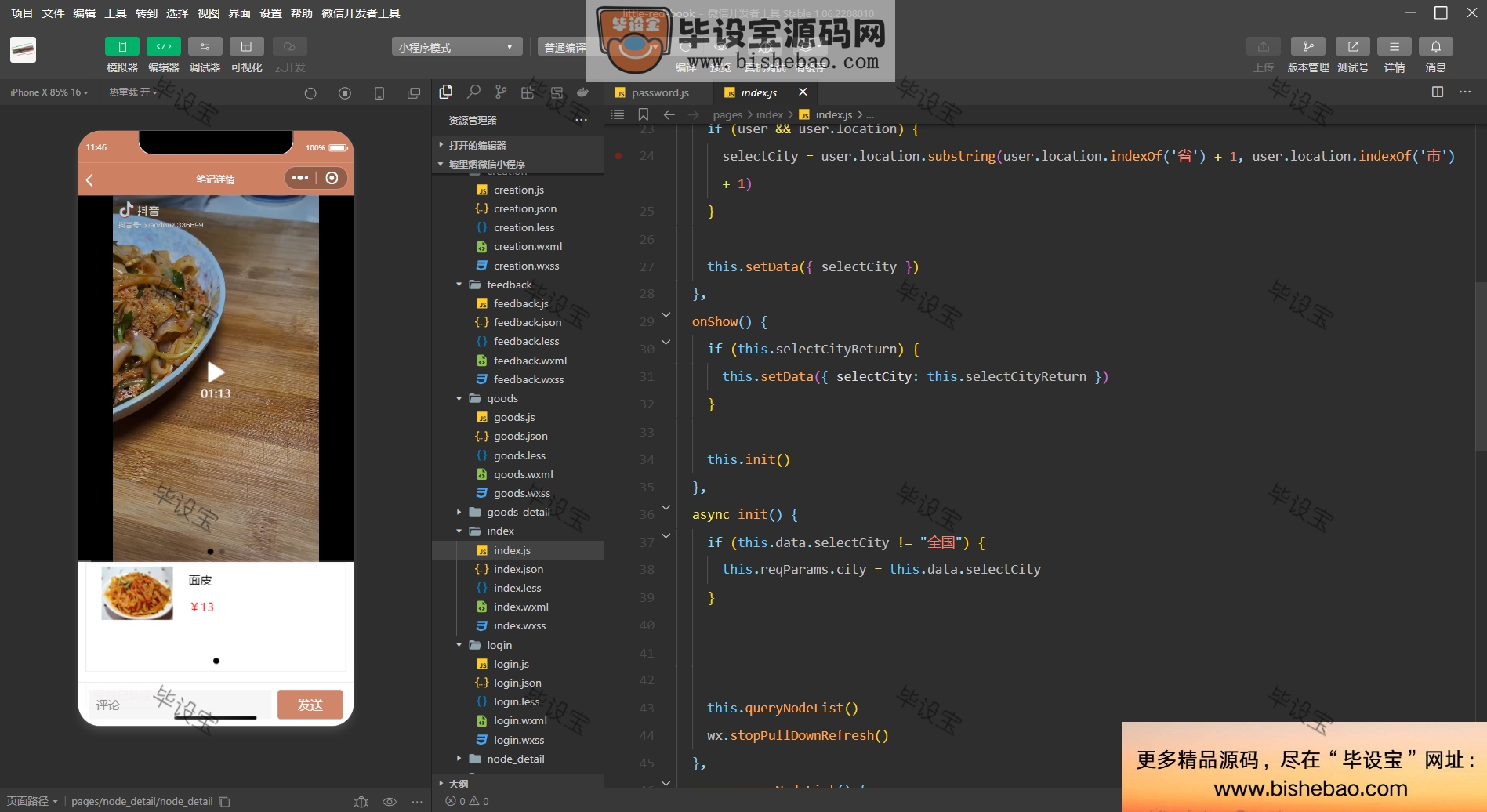This screenshot has height=812, width=1487.
Task: Open the project menu
Action: 22,13
